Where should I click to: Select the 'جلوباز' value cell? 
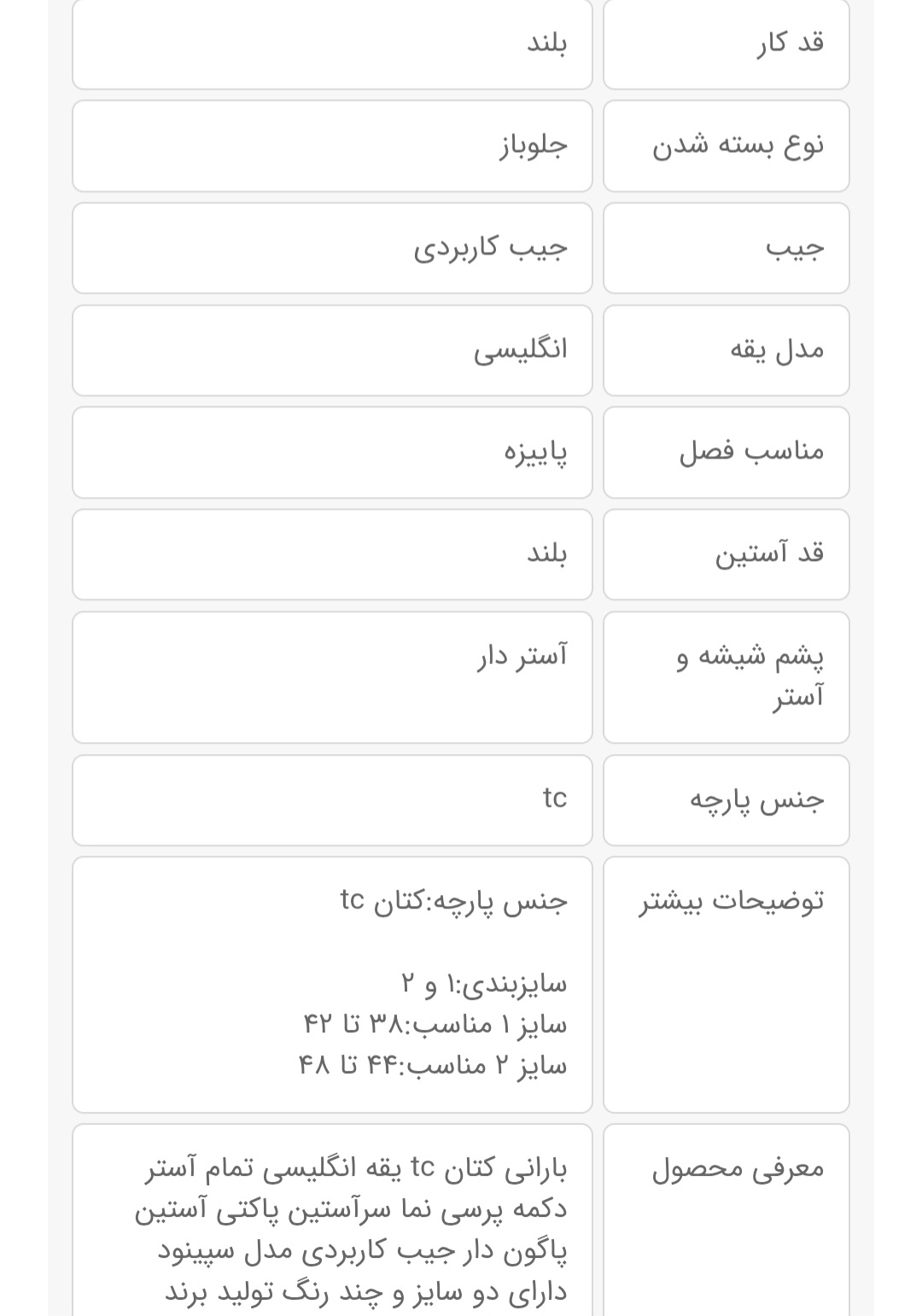332,145
